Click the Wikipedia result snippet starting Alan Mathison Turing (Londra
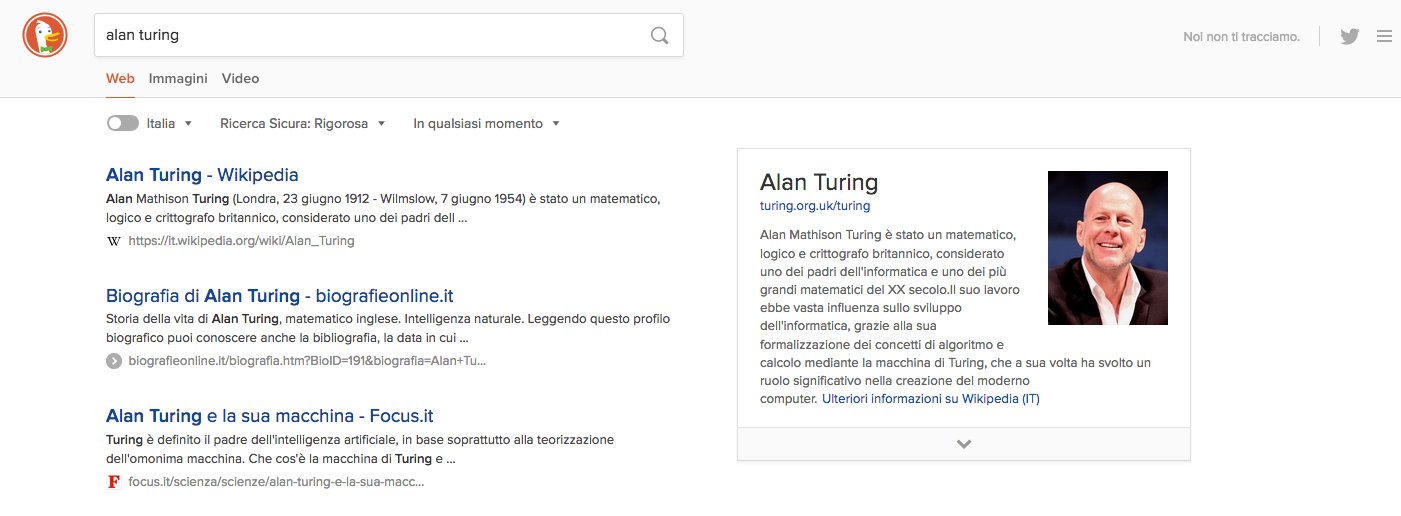1401x516 pixels. click(x=384, y=208)
